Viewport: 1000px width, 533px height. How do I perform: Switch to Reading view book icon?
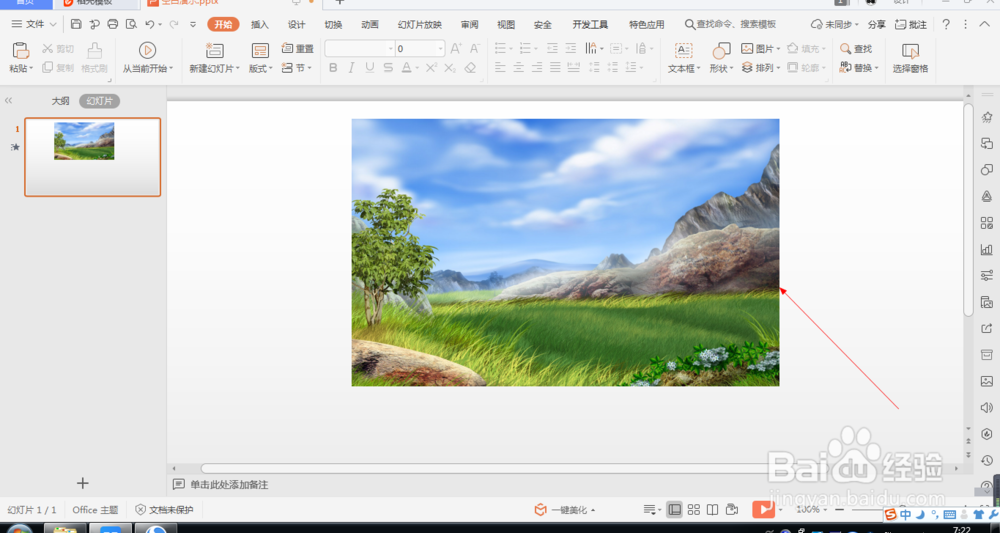pyautogui.click(x=713, y=509)
